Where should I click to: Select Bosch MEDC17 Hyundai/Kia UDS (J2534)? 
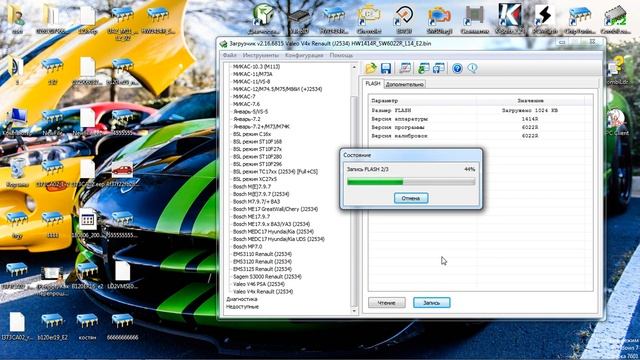point(279,239)
